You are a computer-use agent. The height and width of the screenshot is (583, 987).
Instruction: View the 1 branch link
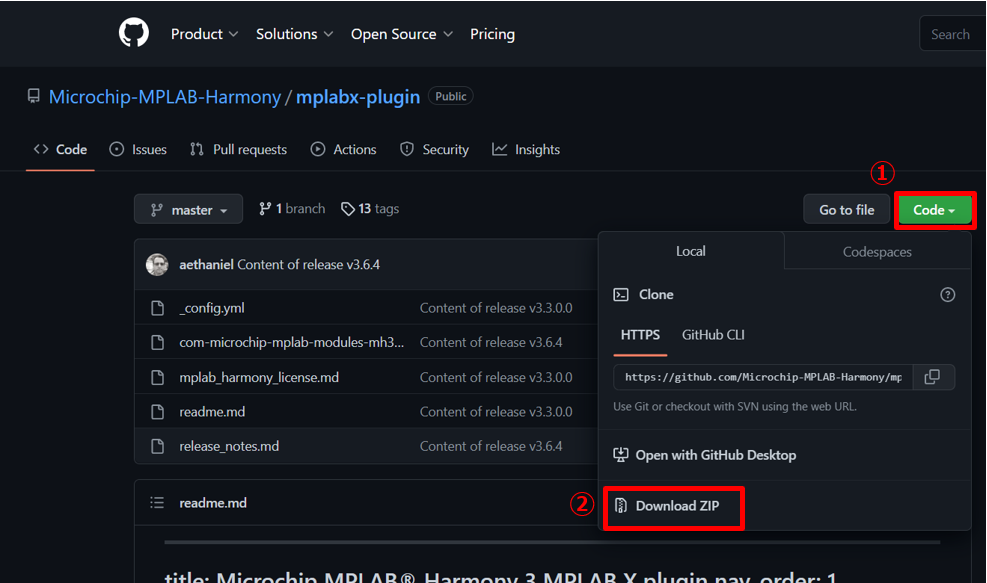pos(292,208)
